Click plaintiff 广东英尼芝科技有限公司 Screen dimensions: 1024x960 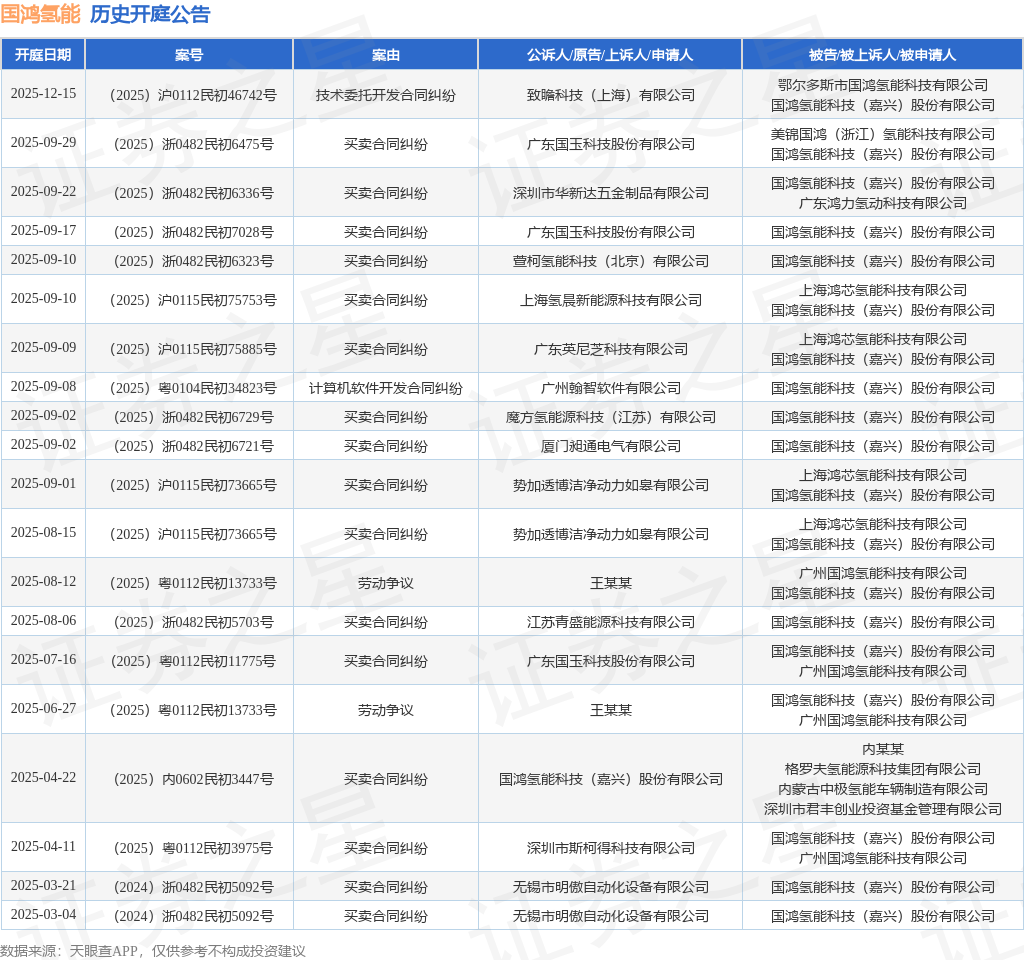[x=611, y=349]
